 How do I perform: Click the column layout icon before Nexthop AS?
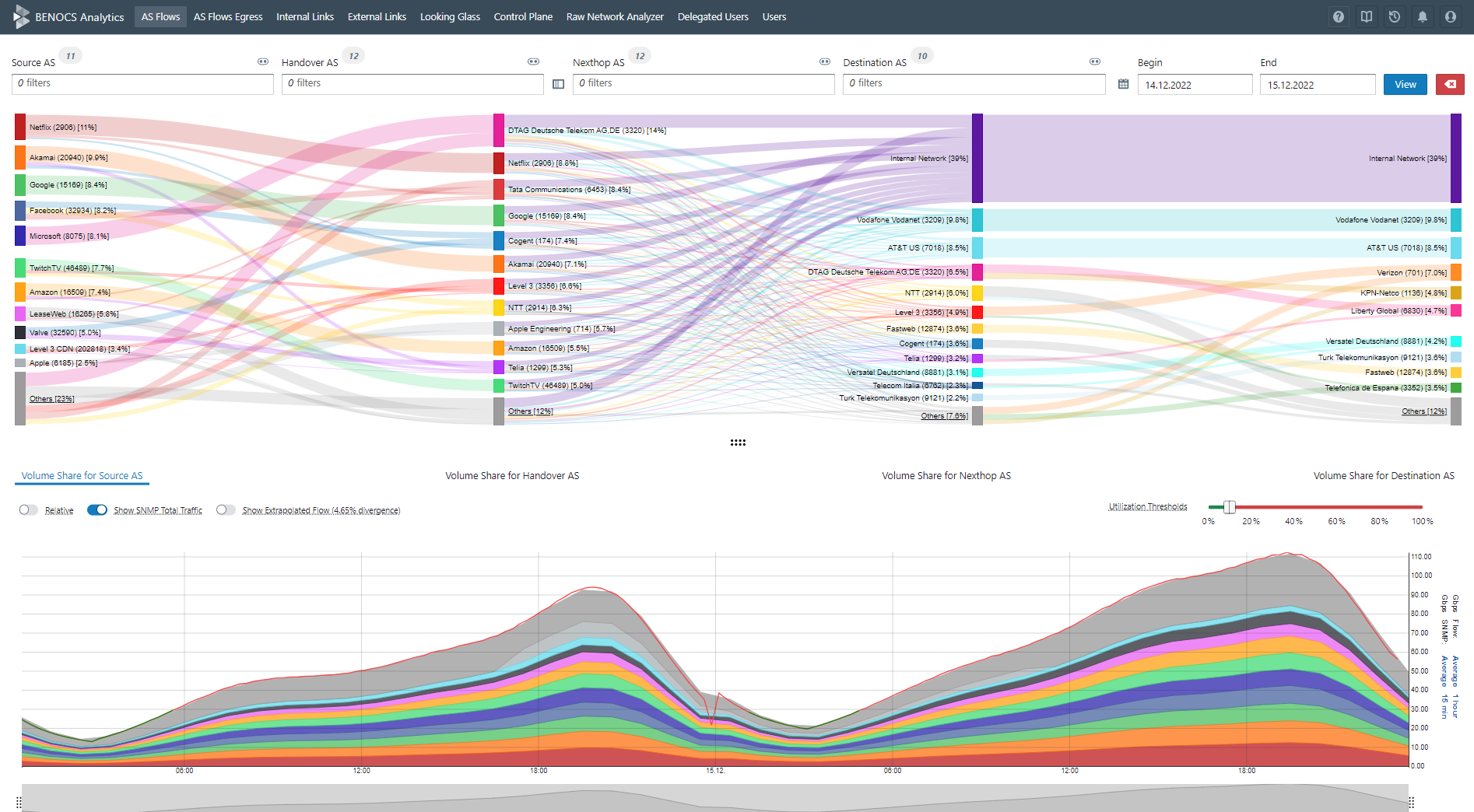(x=558, y=84)
